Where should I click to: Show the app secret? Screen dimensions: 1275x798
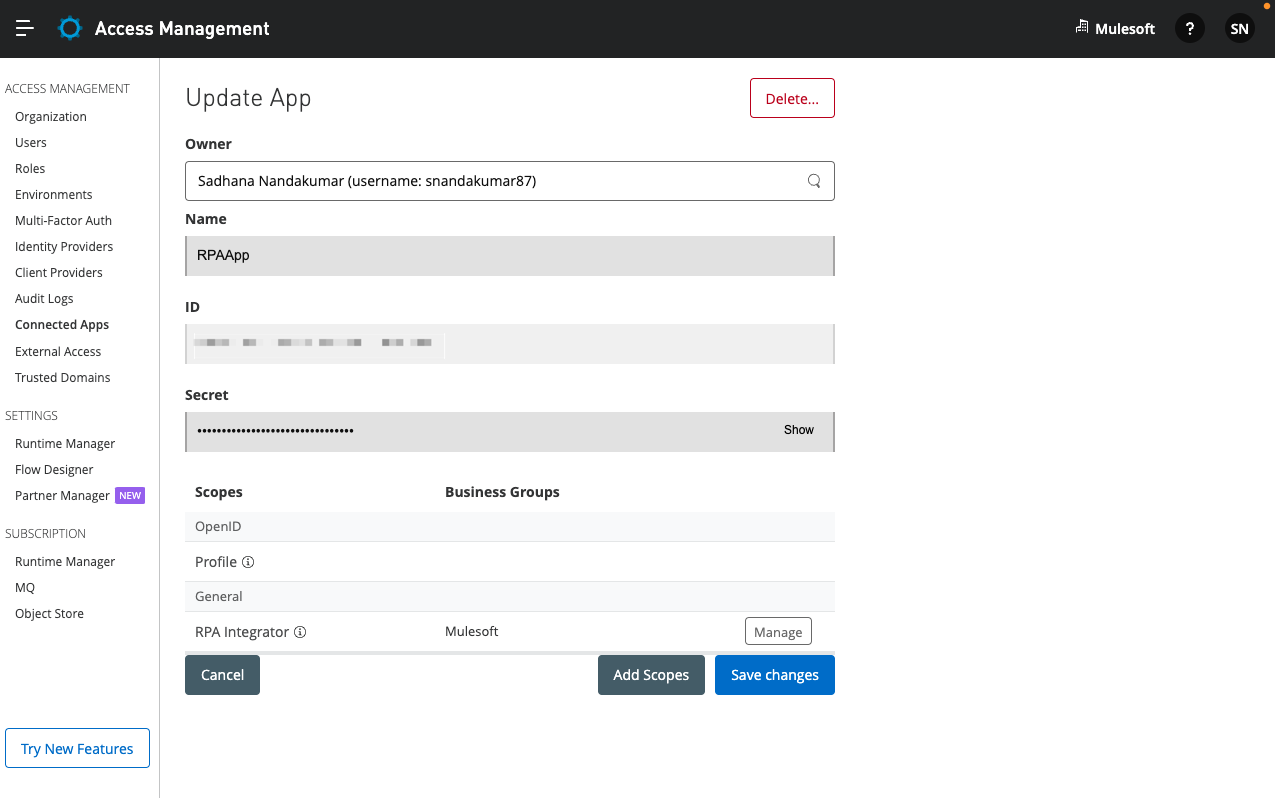tap(799, 430)
